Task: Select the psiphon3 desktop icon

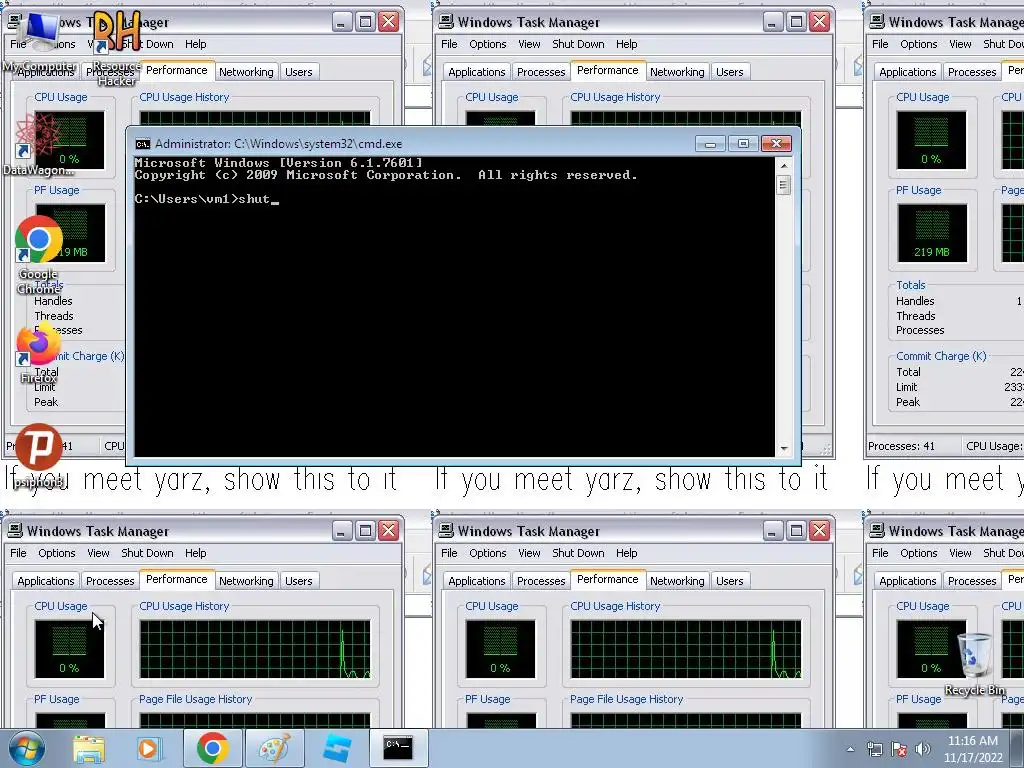Action: (x=39, y=456)
